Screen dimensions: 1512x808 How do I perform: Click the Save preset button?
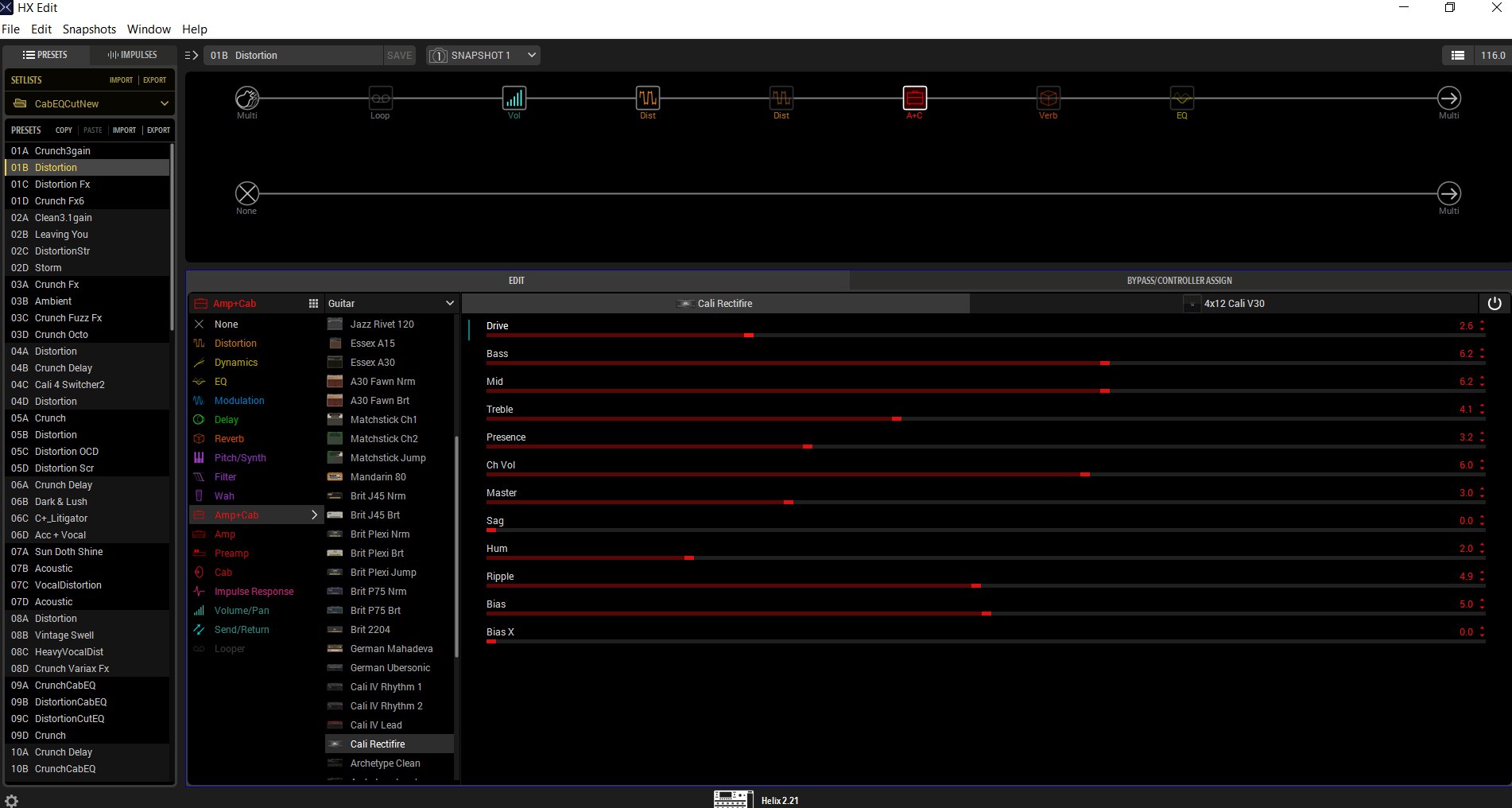coord(399,56)
